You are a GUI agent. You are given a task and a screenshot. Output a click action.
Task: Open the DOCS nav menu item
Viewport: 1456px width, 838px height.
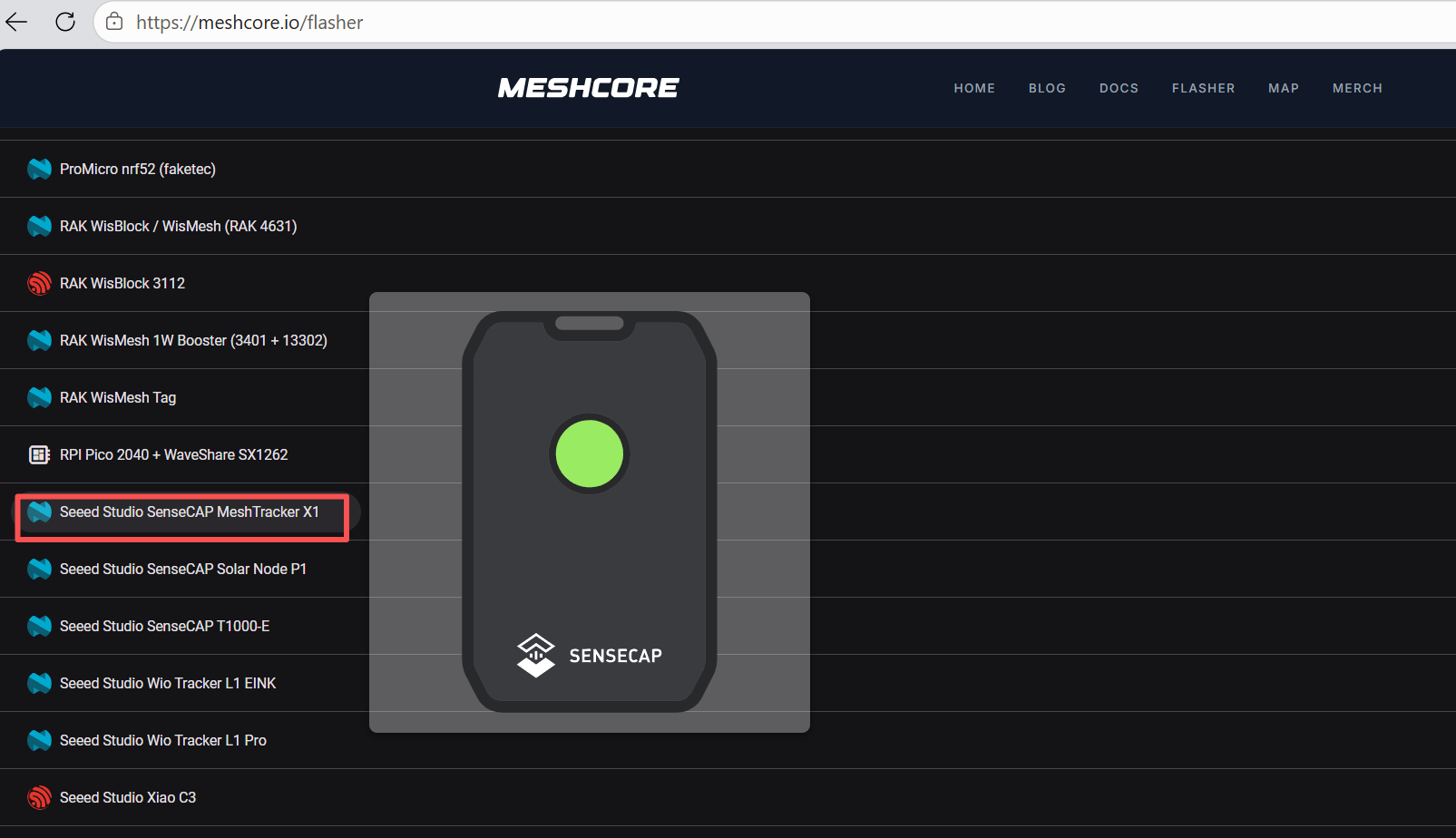(x=1119, y=88)
